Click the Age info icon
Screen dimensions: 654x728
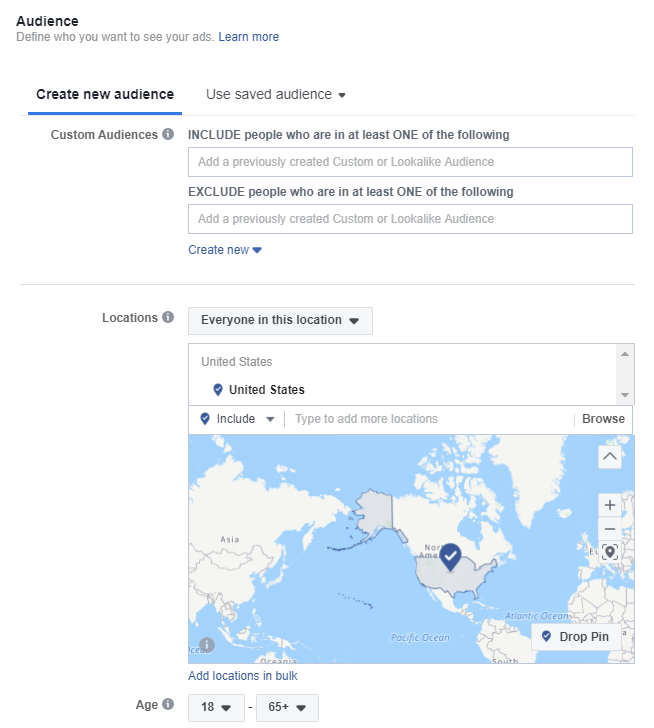click(x=169, y=705)
